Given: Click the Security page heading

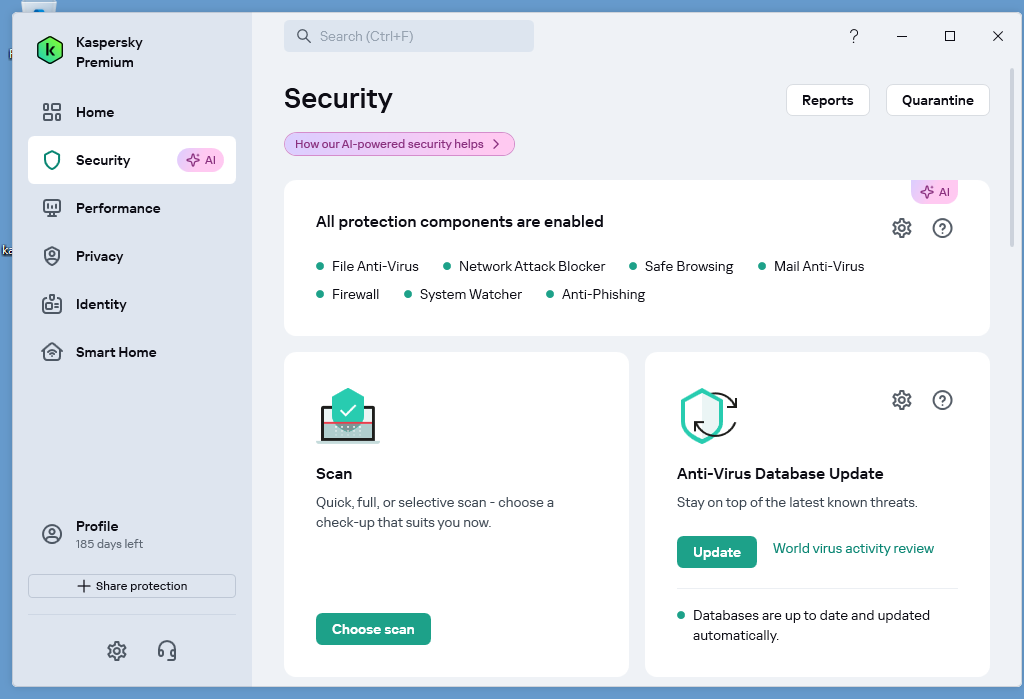Looking at the screenshot, I should [338, 99].
